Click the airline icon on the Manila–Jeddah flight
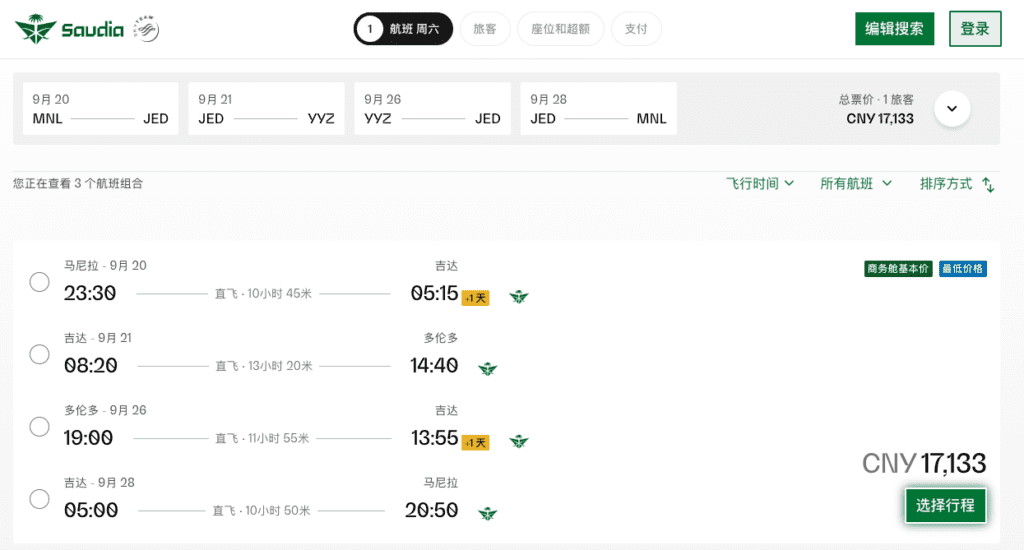The image size is (1024, 550). coord(519,297)
